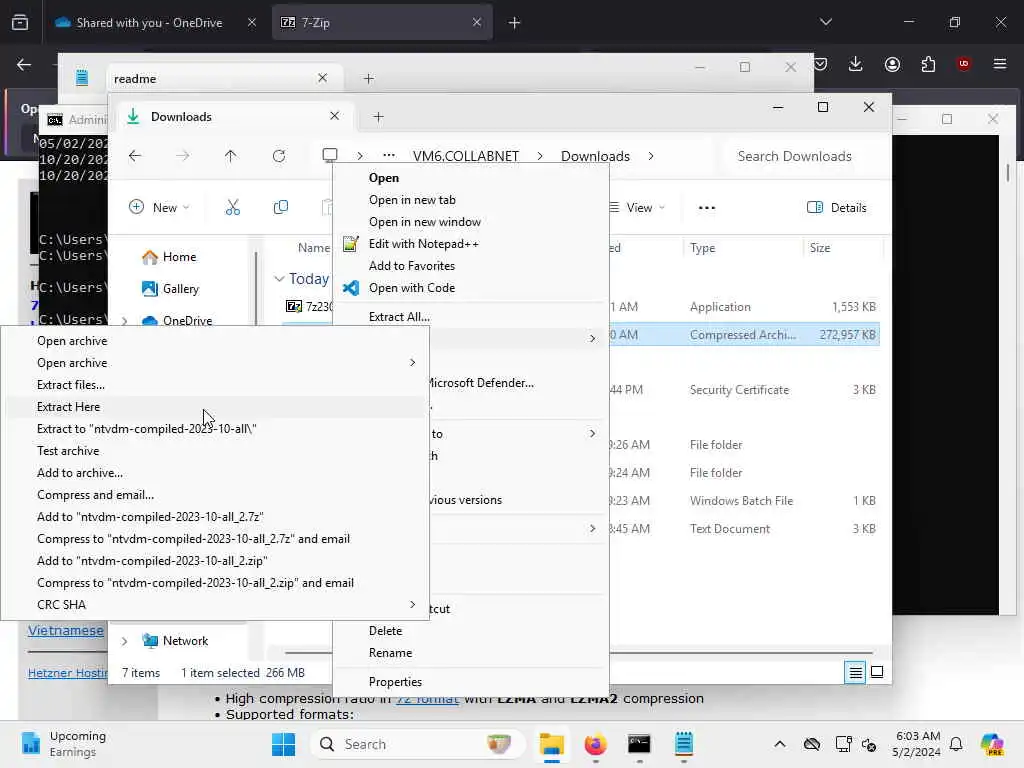The height and width of the screenshot is (768, 1024).
Task: Expand the chevron after Downloads breadcrumb
Action: [650, 156]
